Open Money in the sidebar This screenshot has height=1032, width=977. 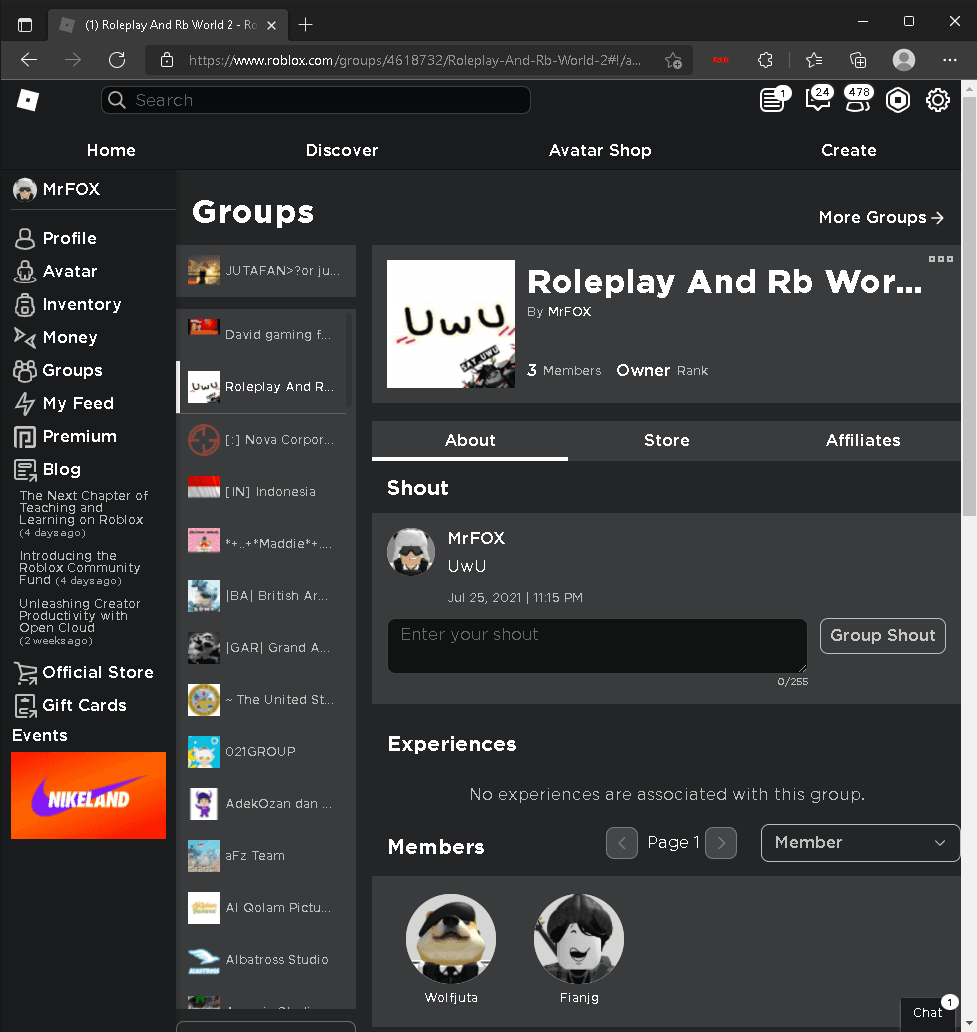pyautogui.click(x=56, y=337)
